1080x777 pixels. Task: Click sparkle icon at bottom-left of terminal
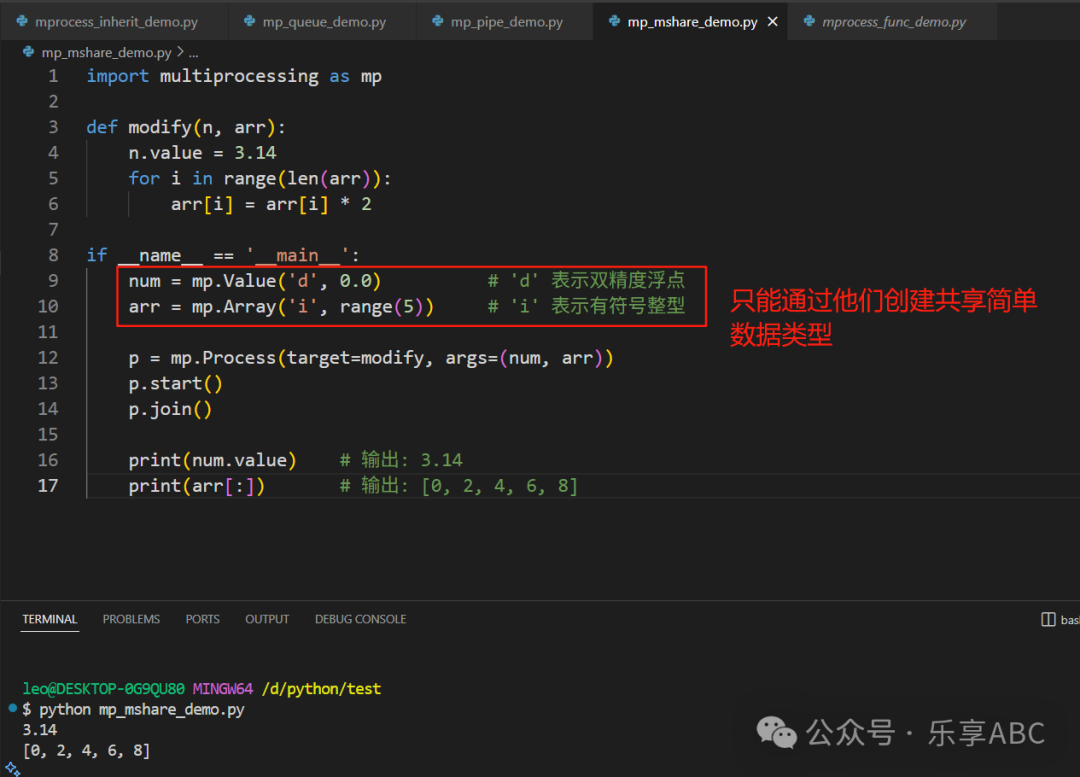coord(12,768)
